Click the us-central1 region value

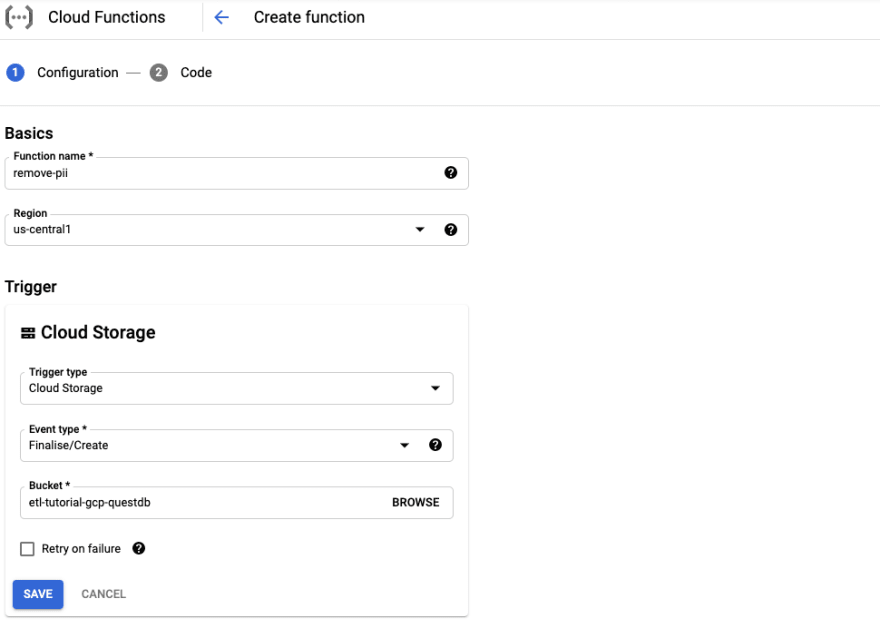click(x=42, y=230)
